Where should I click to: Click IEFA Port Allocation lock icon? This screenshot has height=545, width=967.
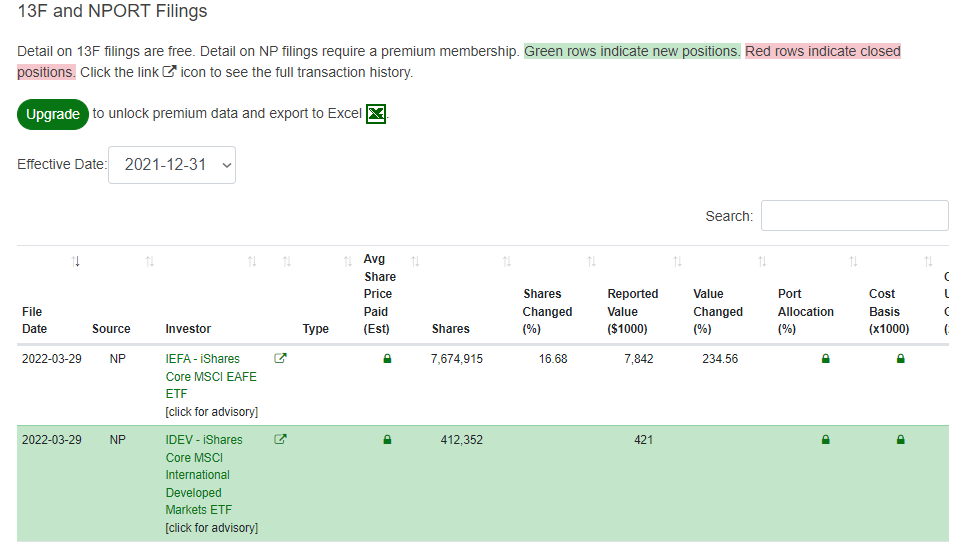click(825, 359)
